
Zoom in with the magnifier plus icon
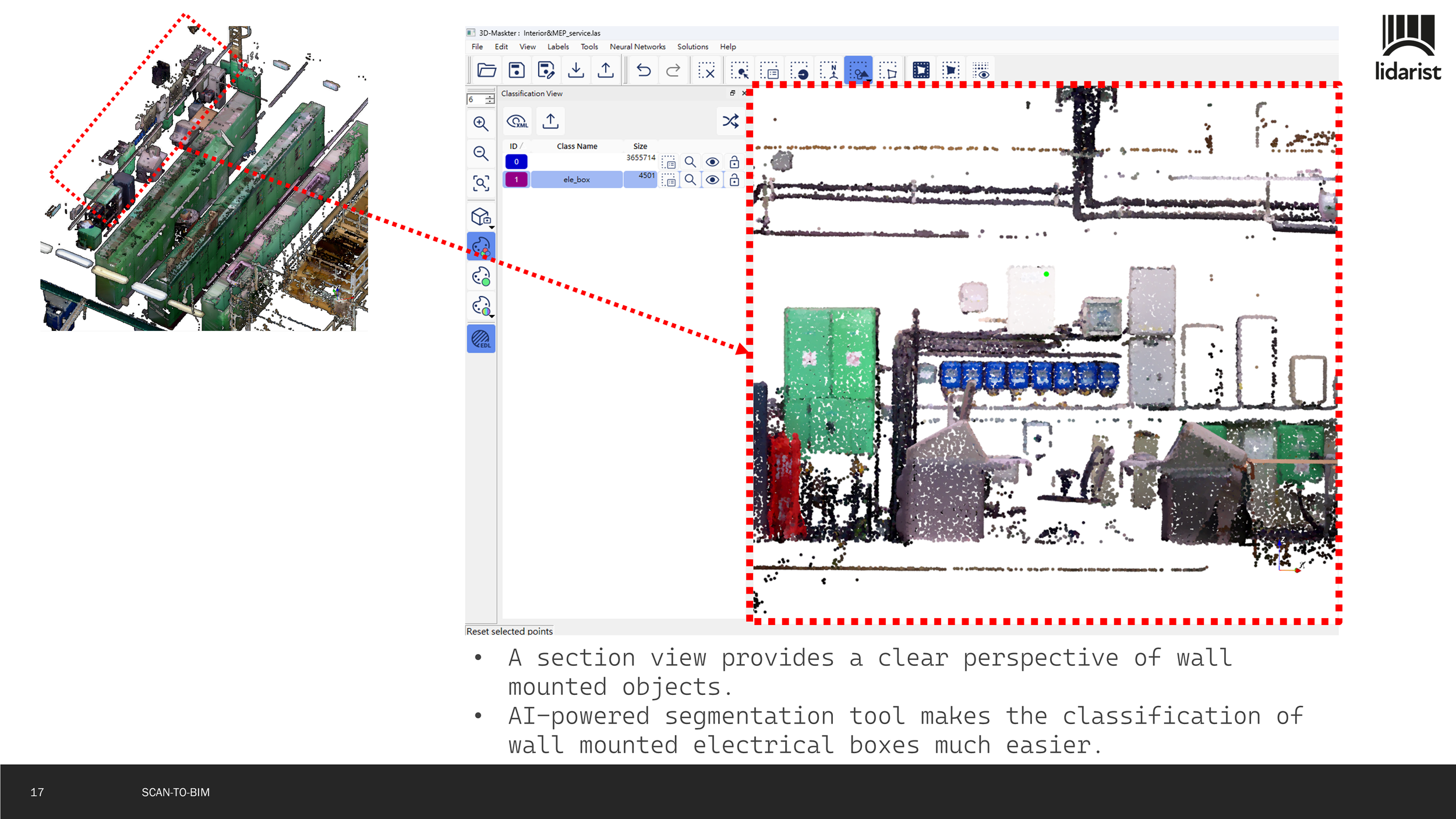click(481, 123)
